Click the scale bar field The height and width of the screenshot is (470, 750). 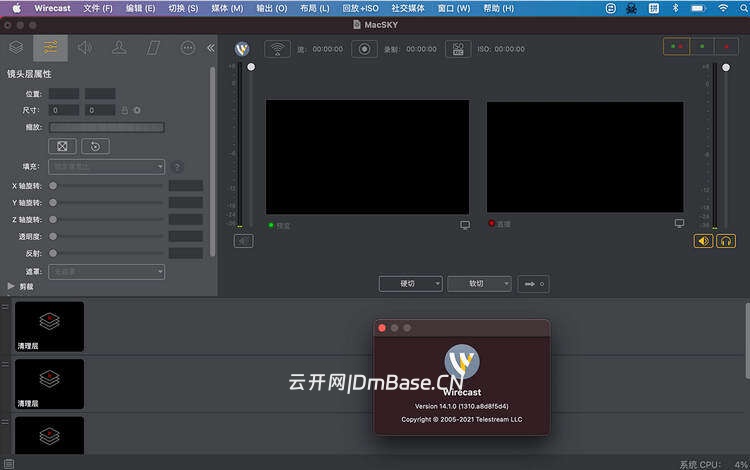click(107, 127)
